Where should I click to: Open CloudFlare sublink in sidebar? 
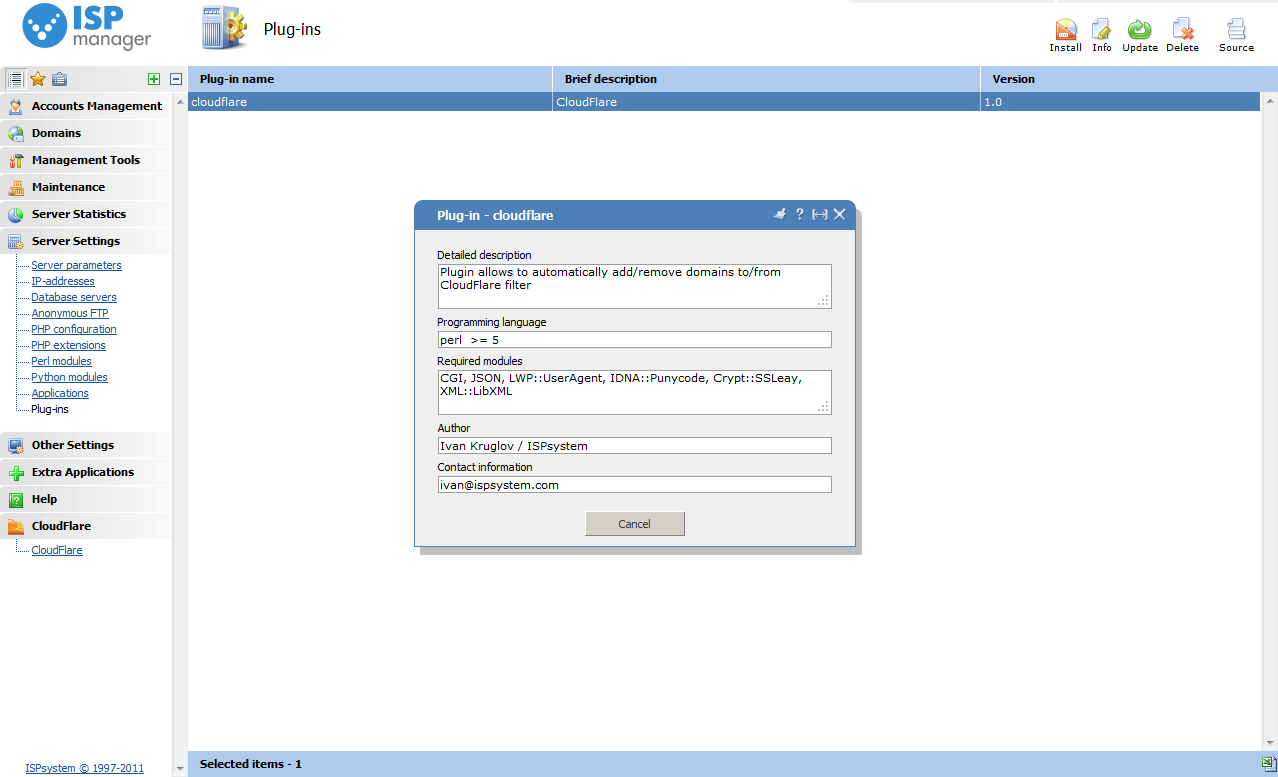(57, 550)
